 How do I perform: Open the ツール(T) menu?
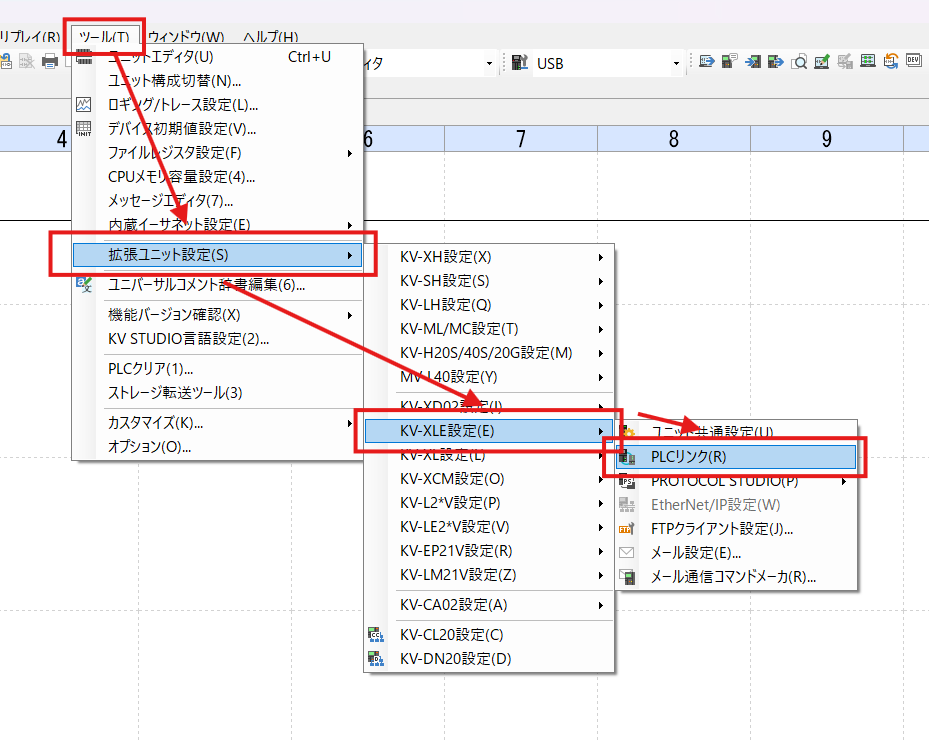pos(104,37)
